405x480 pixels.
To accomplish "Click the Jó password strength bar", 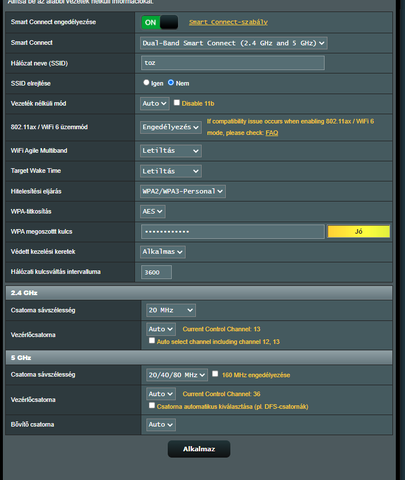I will (359, 231).
